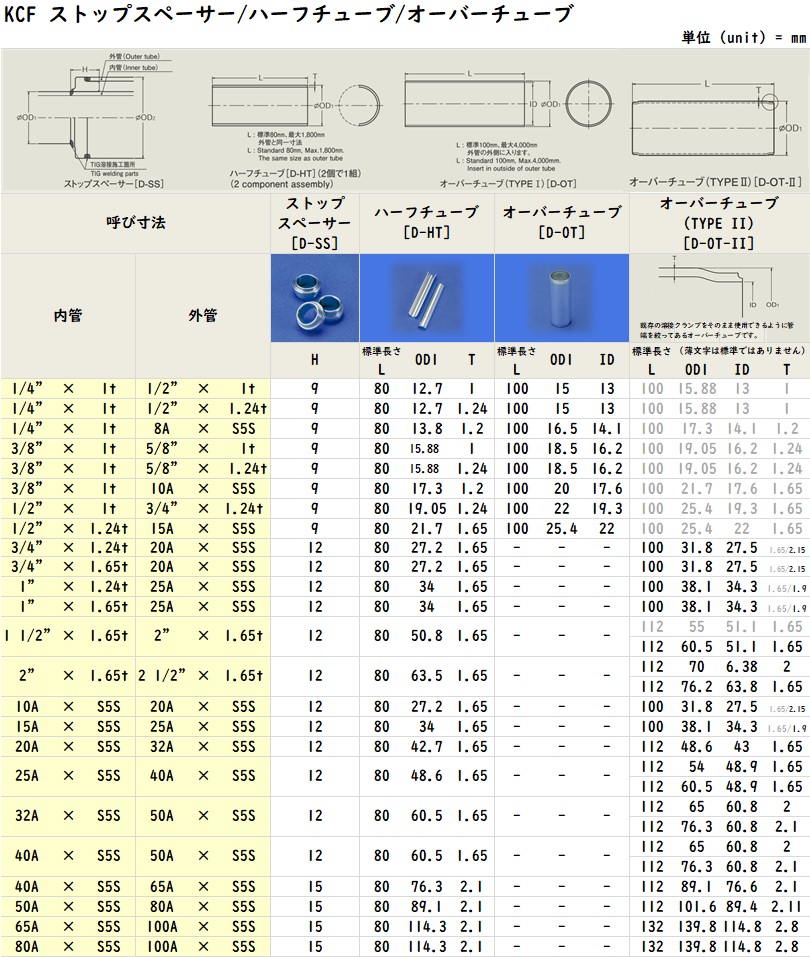810x957 pixels.
Task: Click the TYPE II ID value '6.38'
Action: (742, 667)
